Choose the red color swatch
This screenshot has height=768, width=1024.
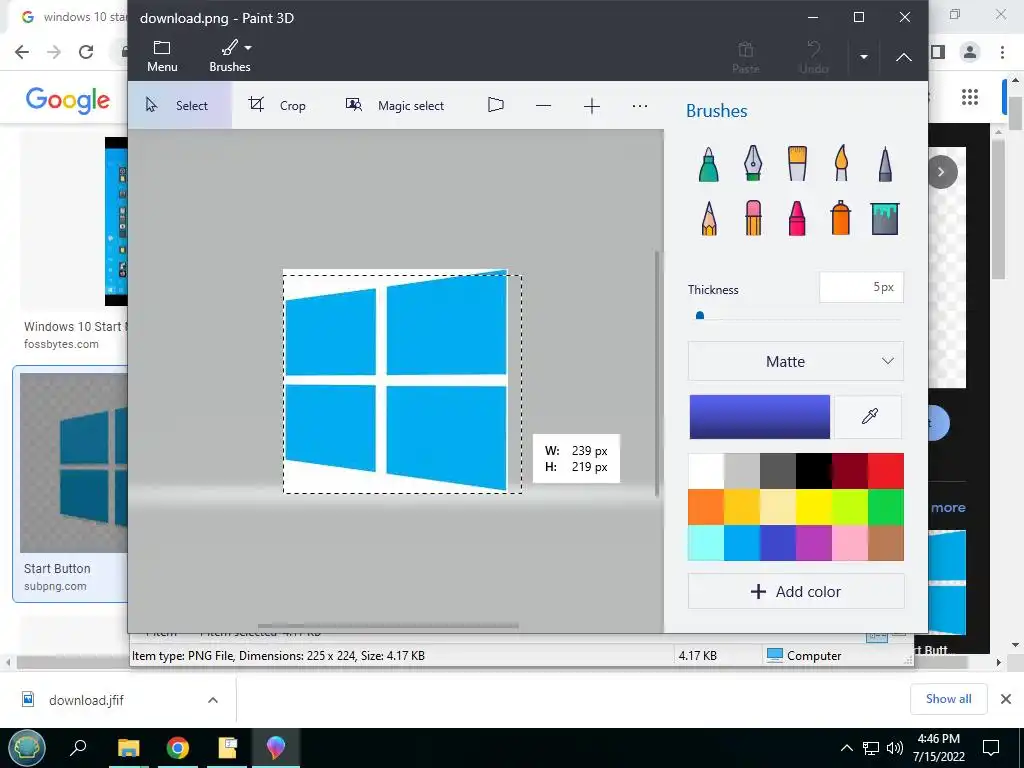[886, 471]
